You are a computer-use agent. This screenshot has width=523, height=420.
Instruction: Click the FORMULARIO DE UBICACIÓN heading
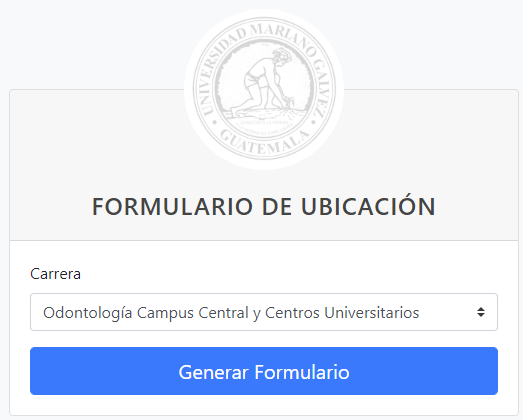click(264, 207)
